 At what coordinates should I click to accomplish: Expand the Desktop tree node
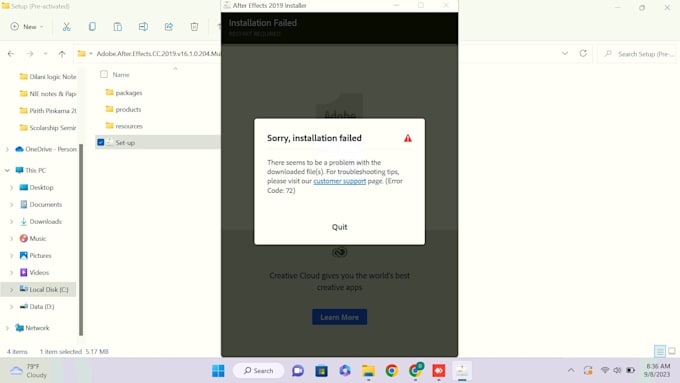[x=11, y=187]
